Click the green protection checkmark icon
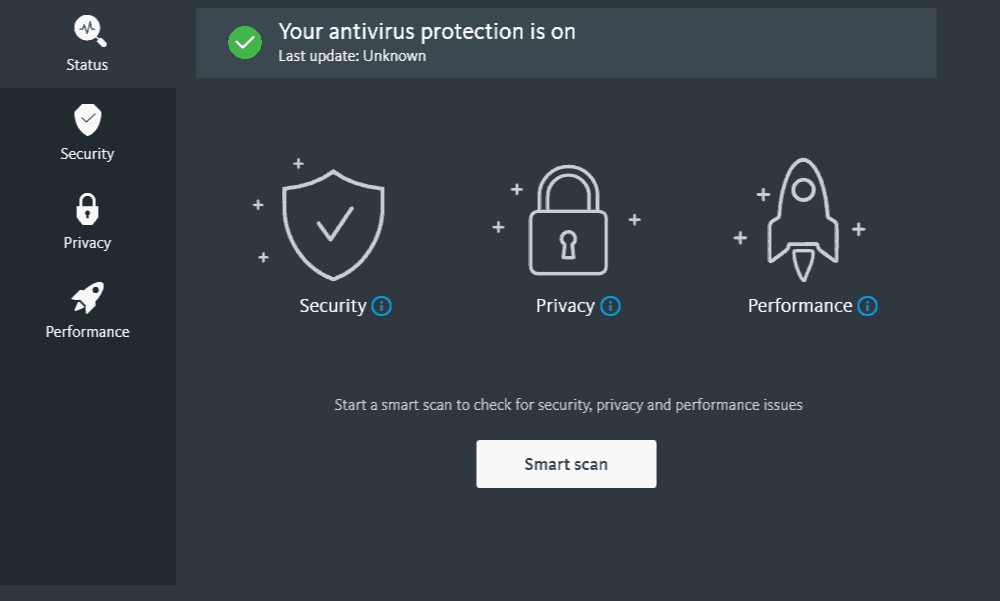1000x601 pixels. tap(245, 43)
